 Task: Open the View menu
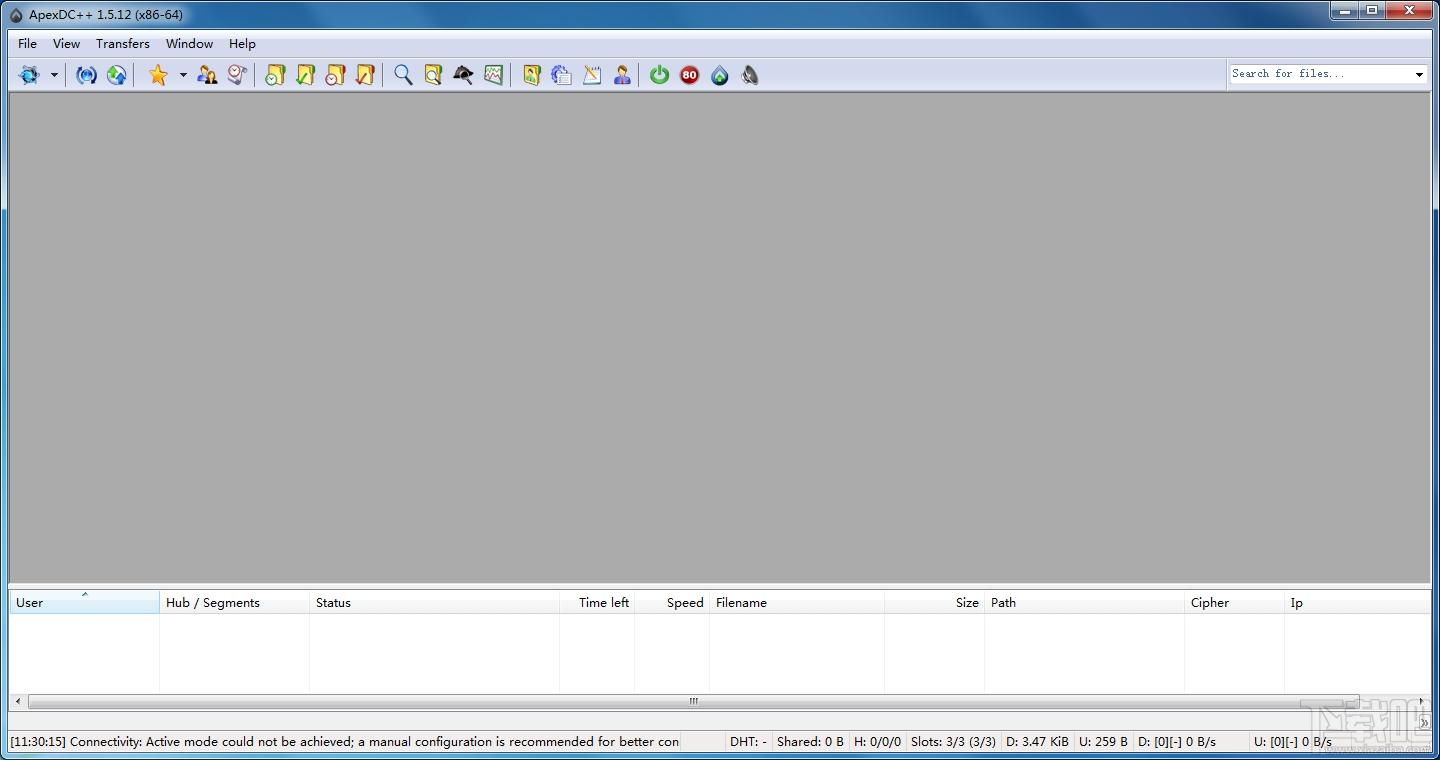(67, 43)
